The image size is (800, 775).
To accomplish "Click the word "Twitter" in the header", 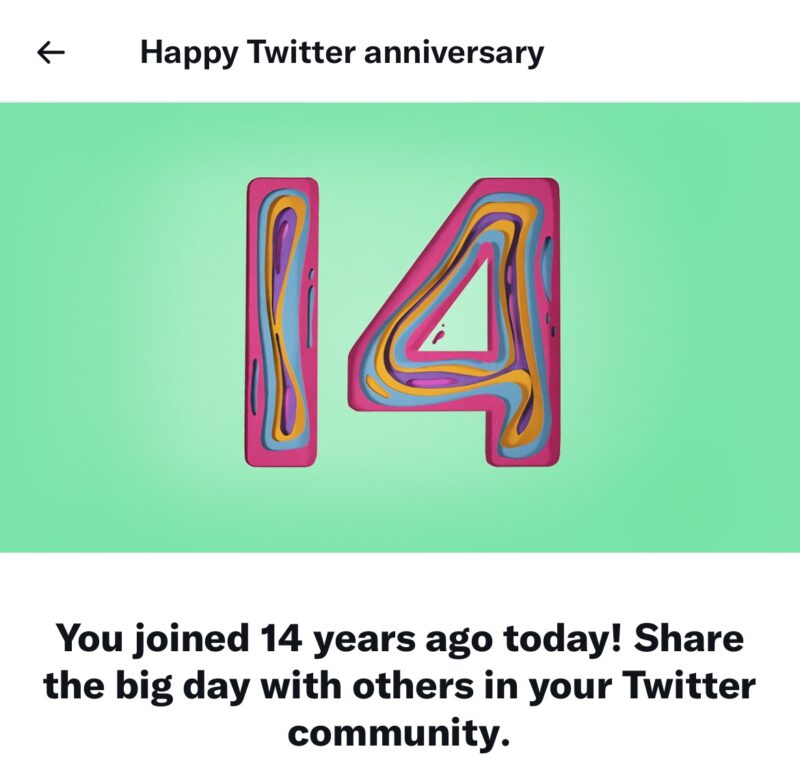I will pos(300,52).
